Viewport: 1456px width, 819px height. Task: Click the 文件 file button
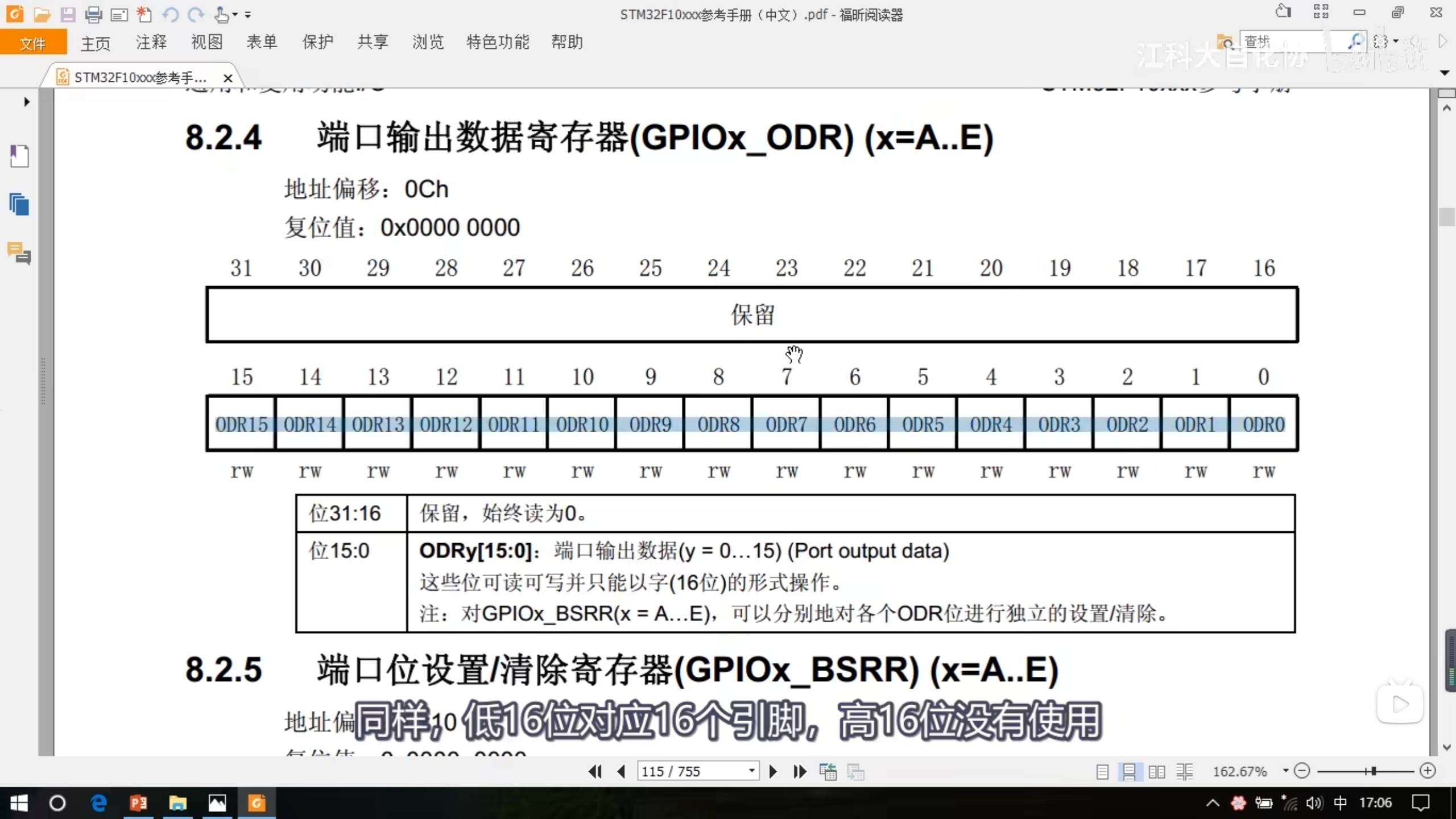click(x=32, y=43)
